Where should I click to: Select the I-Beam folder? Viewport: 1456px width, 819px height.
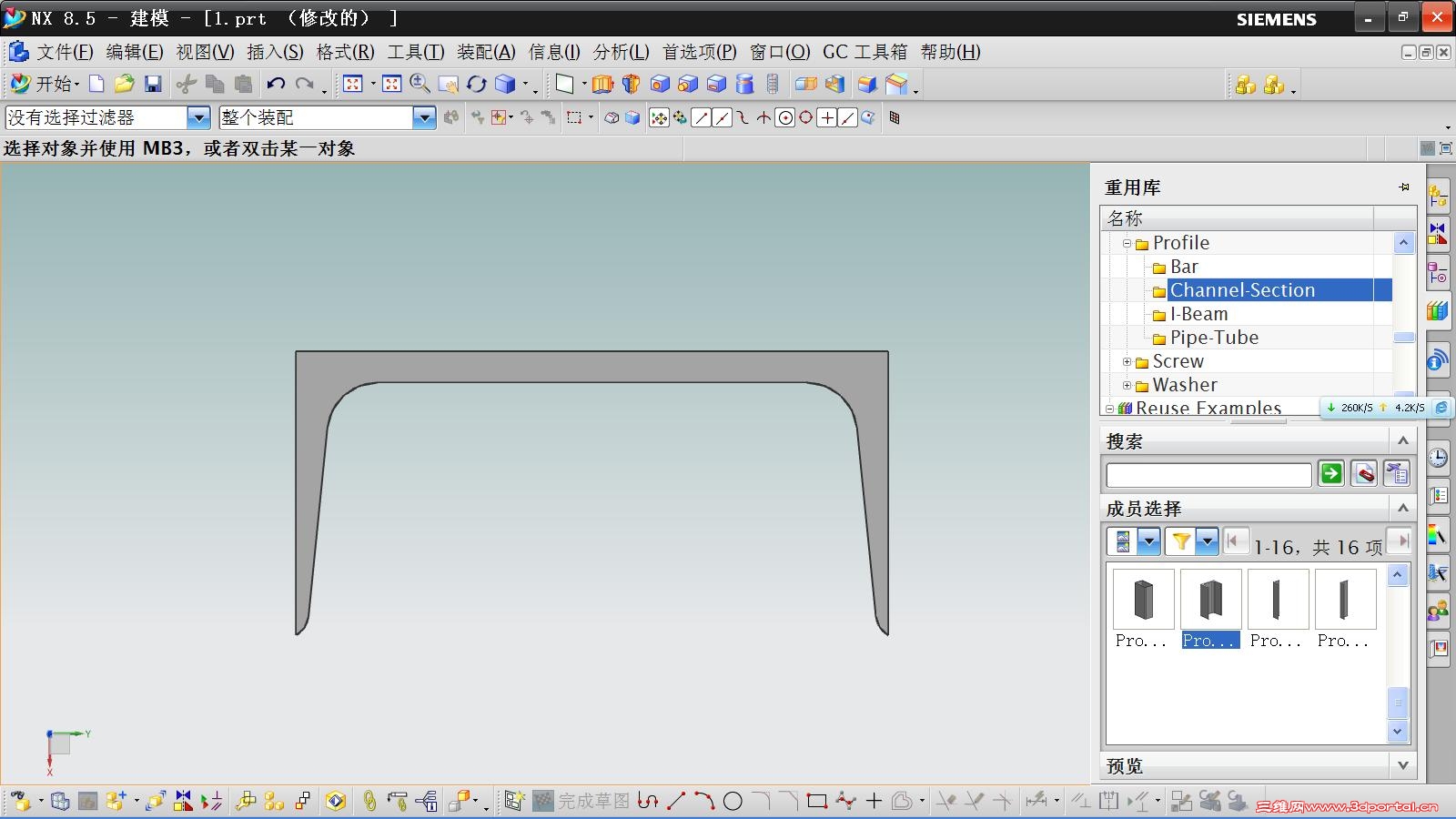[x=1198, y=314]
